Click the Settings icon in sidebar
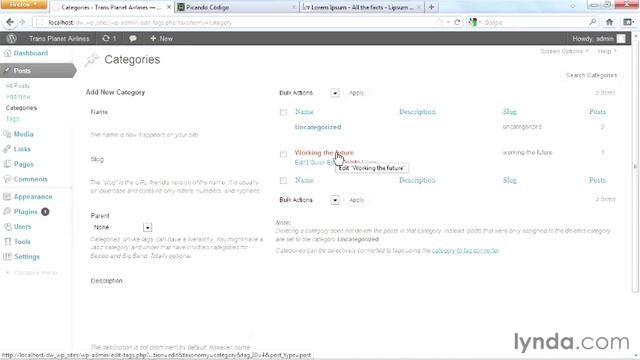This screenshot has width=640, height=360. pos(7,257)
